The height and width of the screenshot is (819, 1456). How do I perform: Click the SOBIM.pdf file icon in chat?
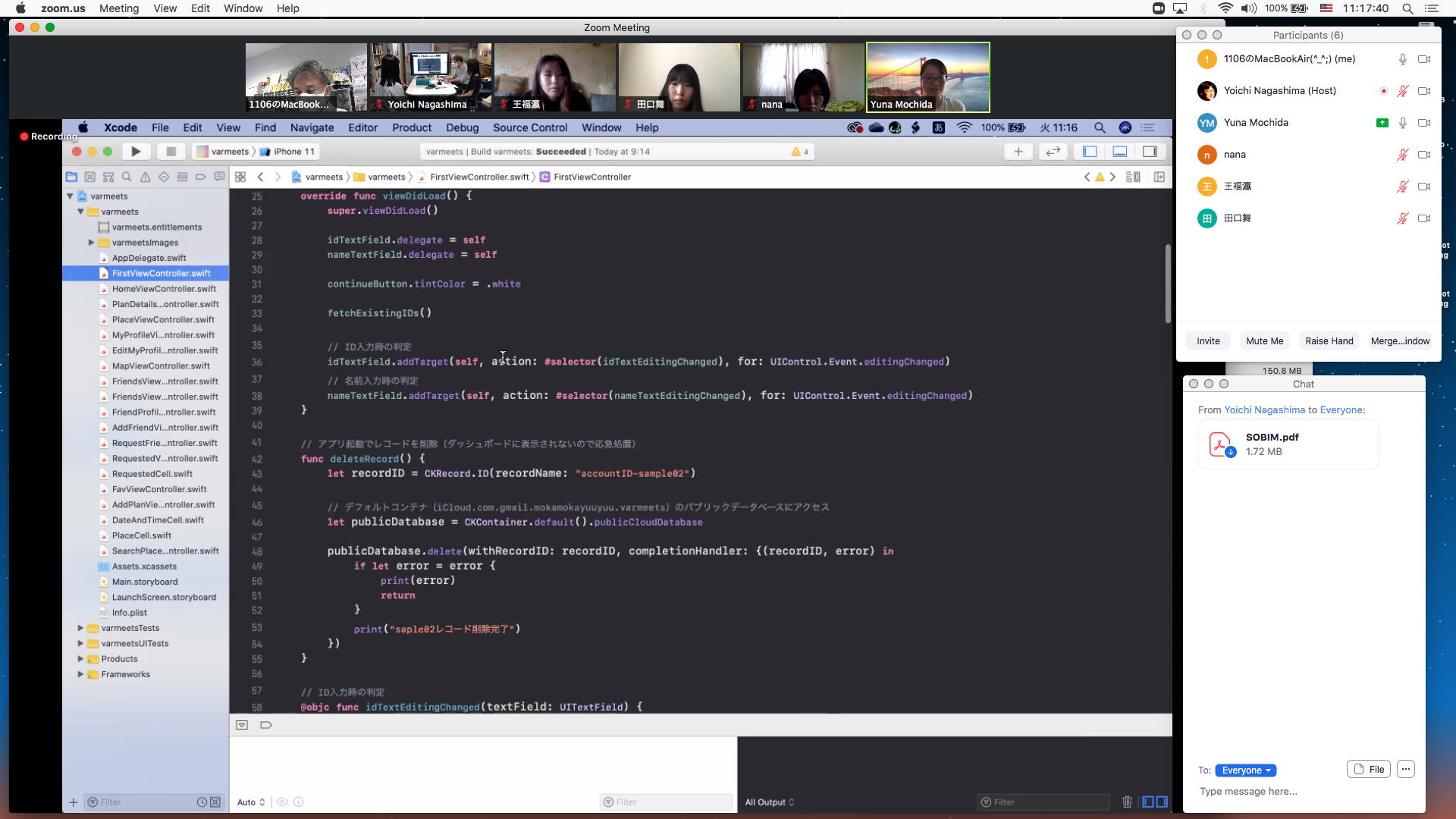1221,444
